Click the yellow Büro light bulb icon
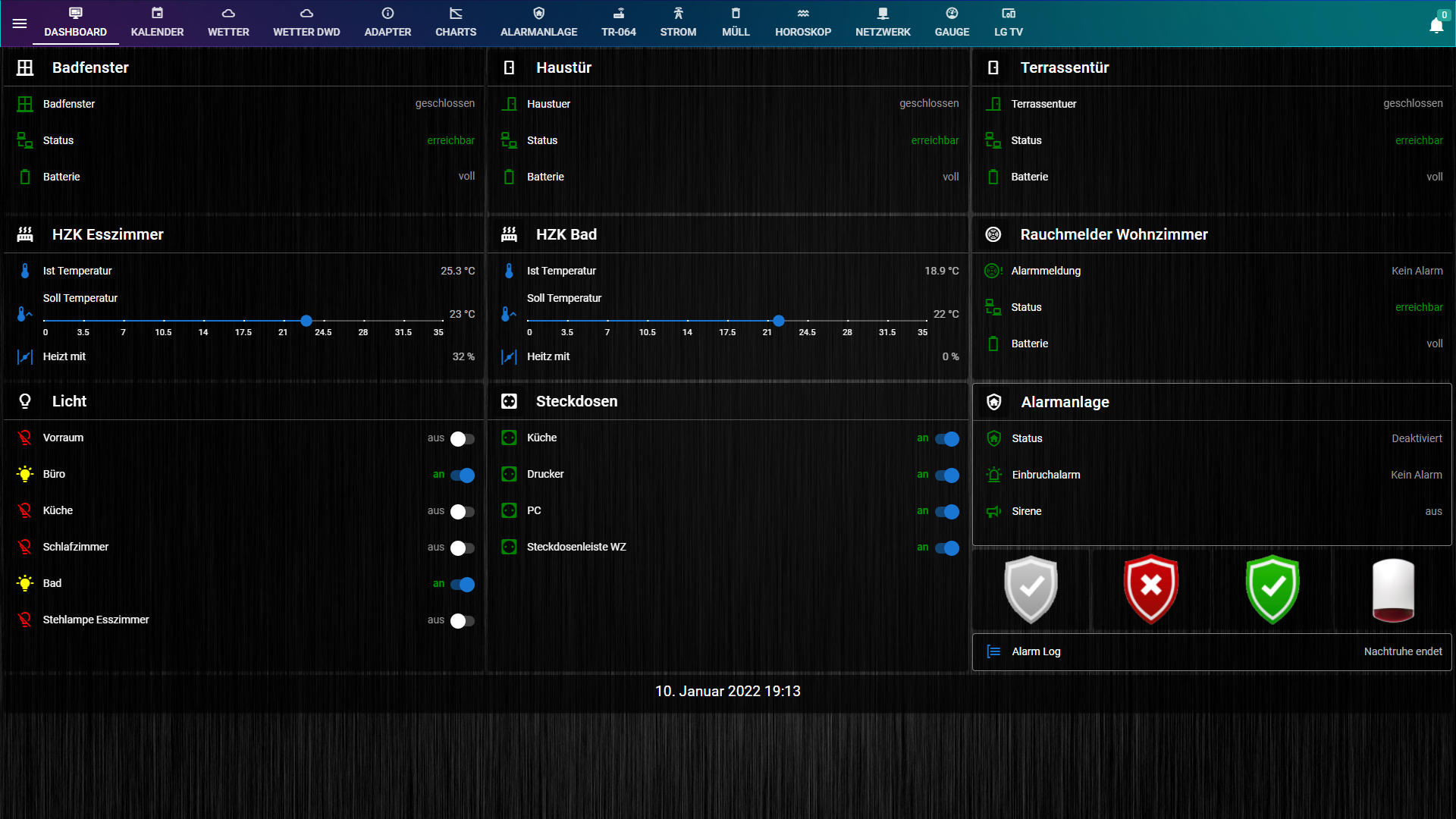This screenshot has width=1456, height=819. coord(25,474)
